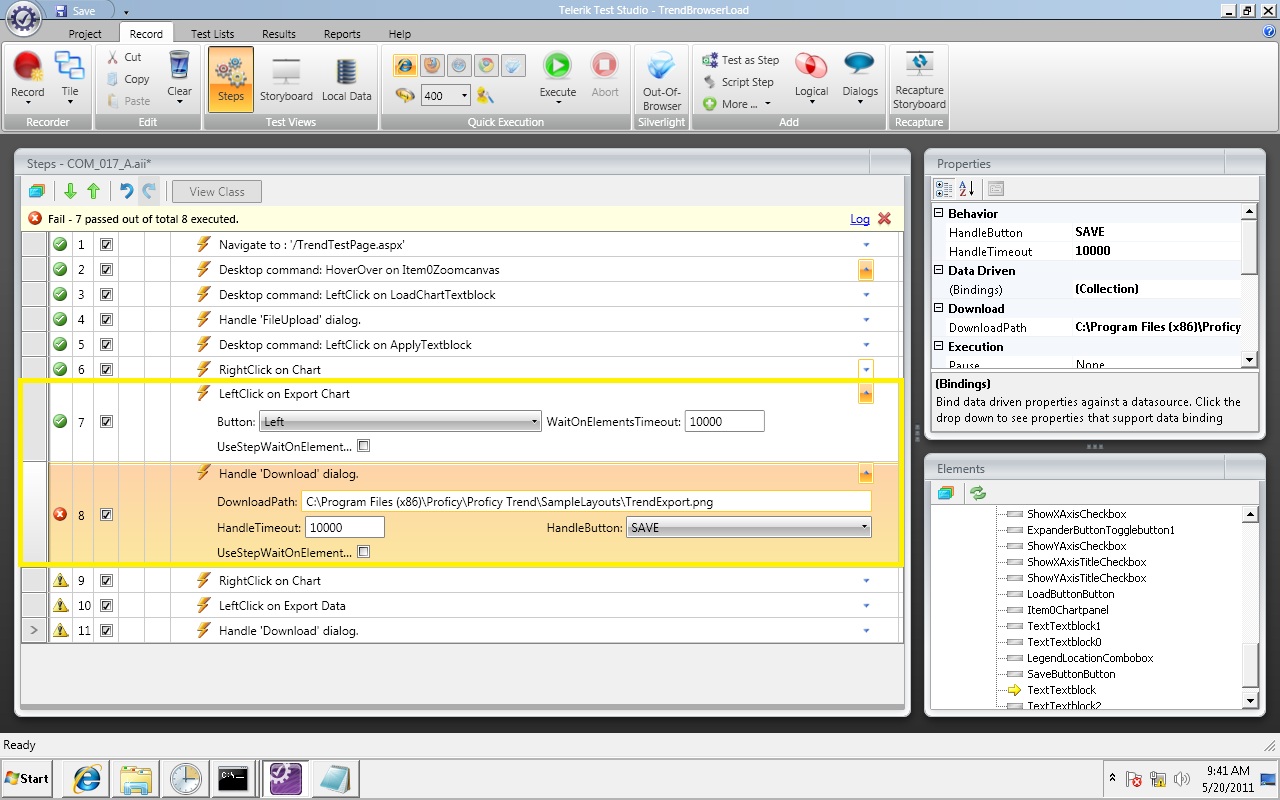Screen dimensions: 1280x800
Task: Click the WaitOnElementsTimeout field
Action: pos(725,422)
